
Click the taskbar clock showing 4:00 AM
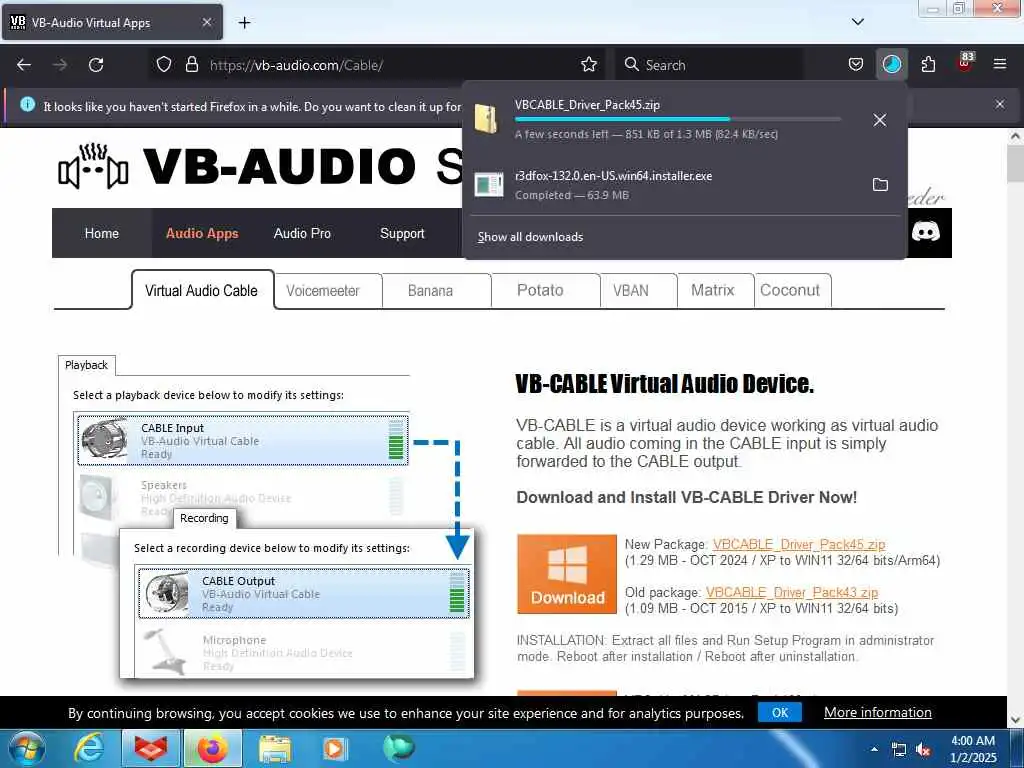(973, 749)
